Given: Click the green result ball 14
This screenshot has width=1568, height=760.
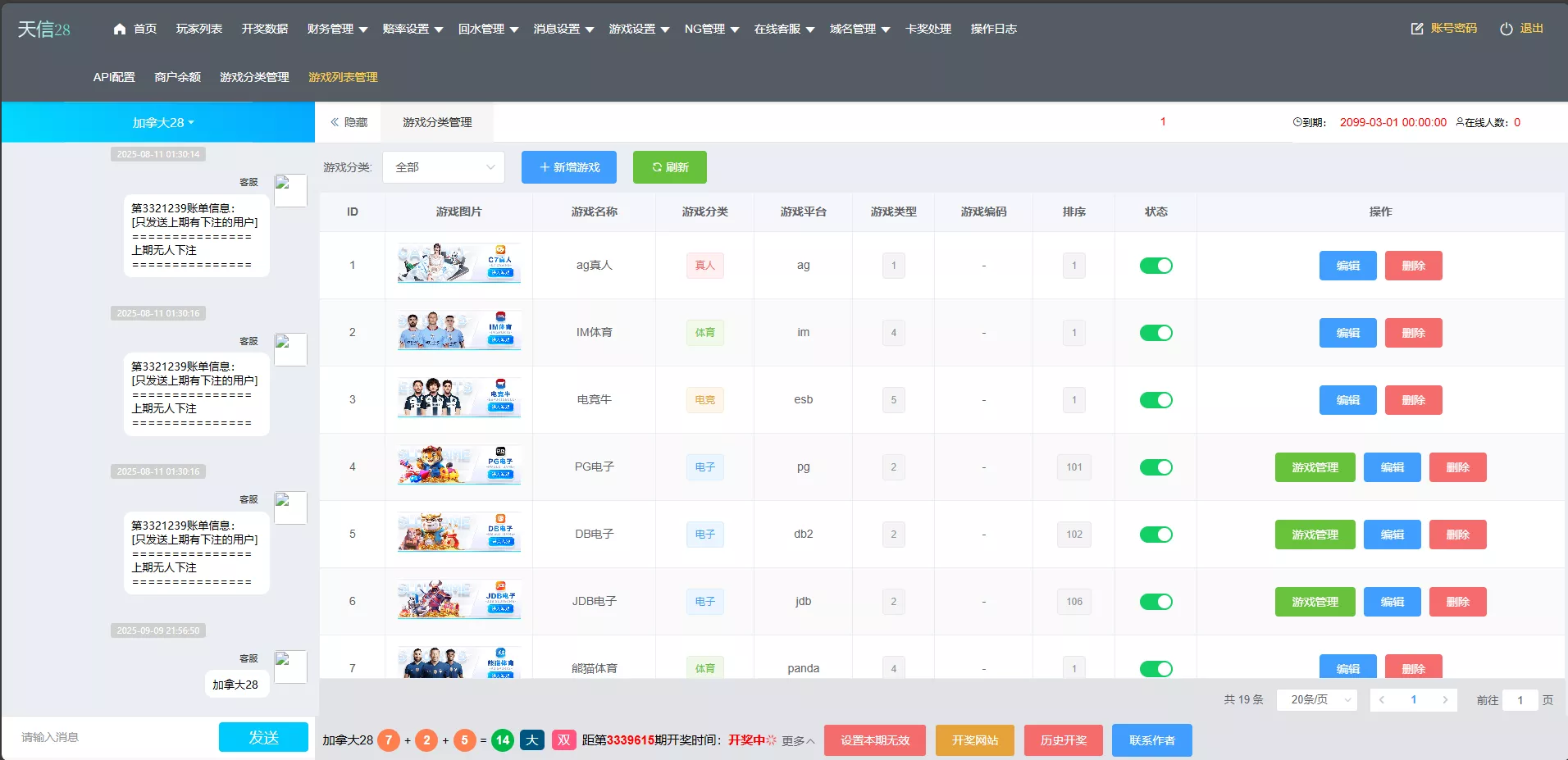Looking at the screenshot, I should pos(503,740).
